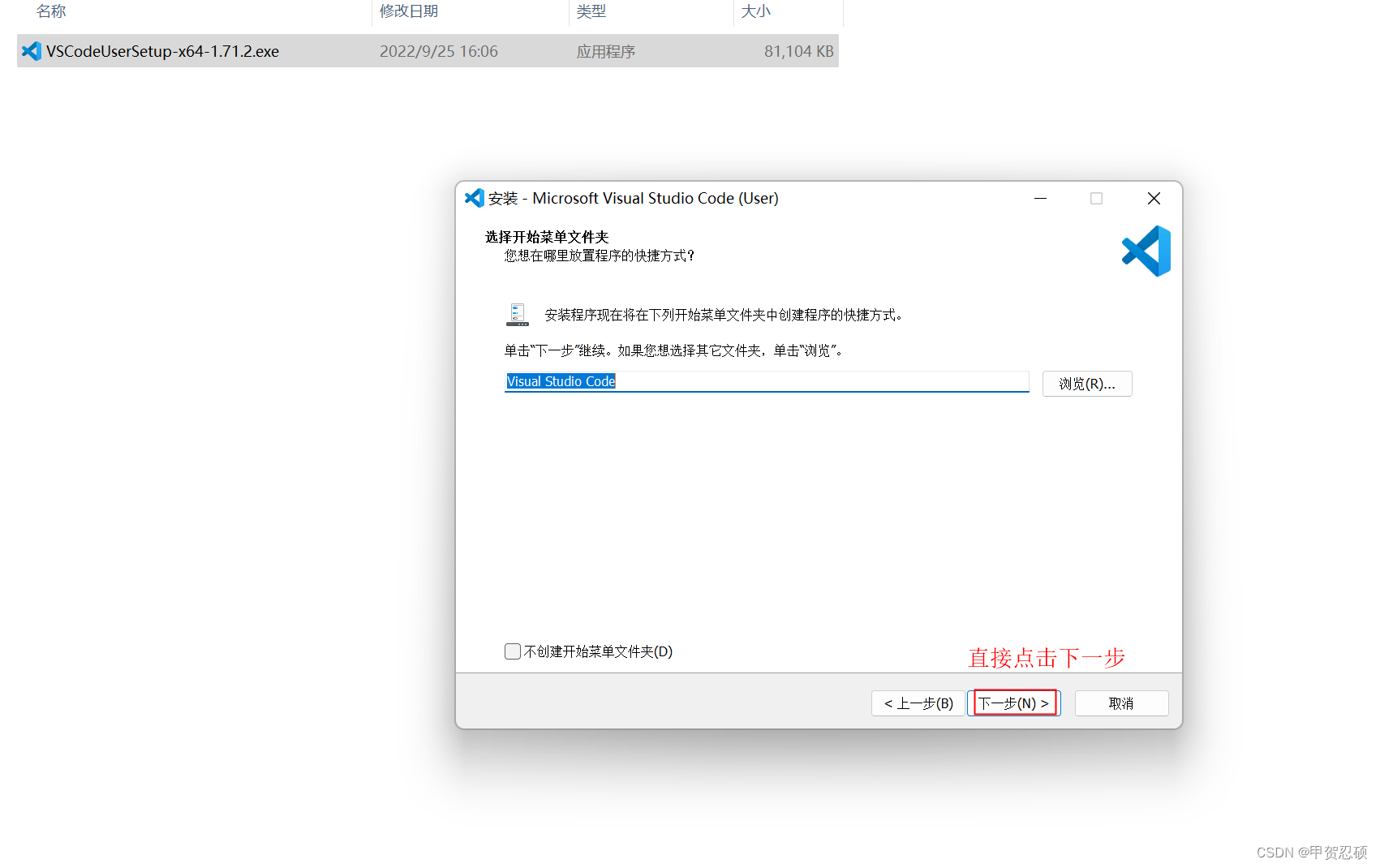Click the 应用程序 type cell
The width and height of the screenshot is (1380, 868).
606,51
